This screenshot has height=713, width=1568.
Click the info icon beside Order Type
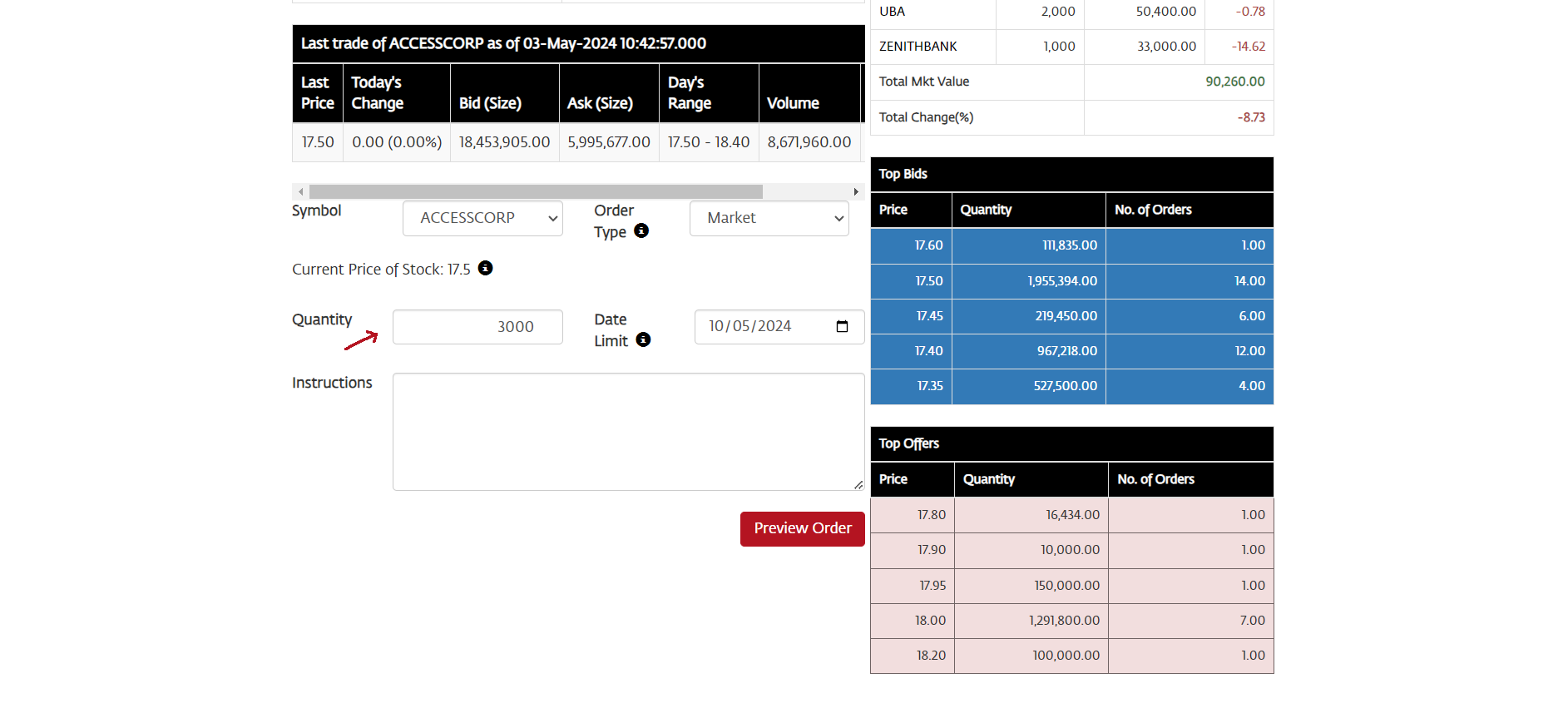641,230
